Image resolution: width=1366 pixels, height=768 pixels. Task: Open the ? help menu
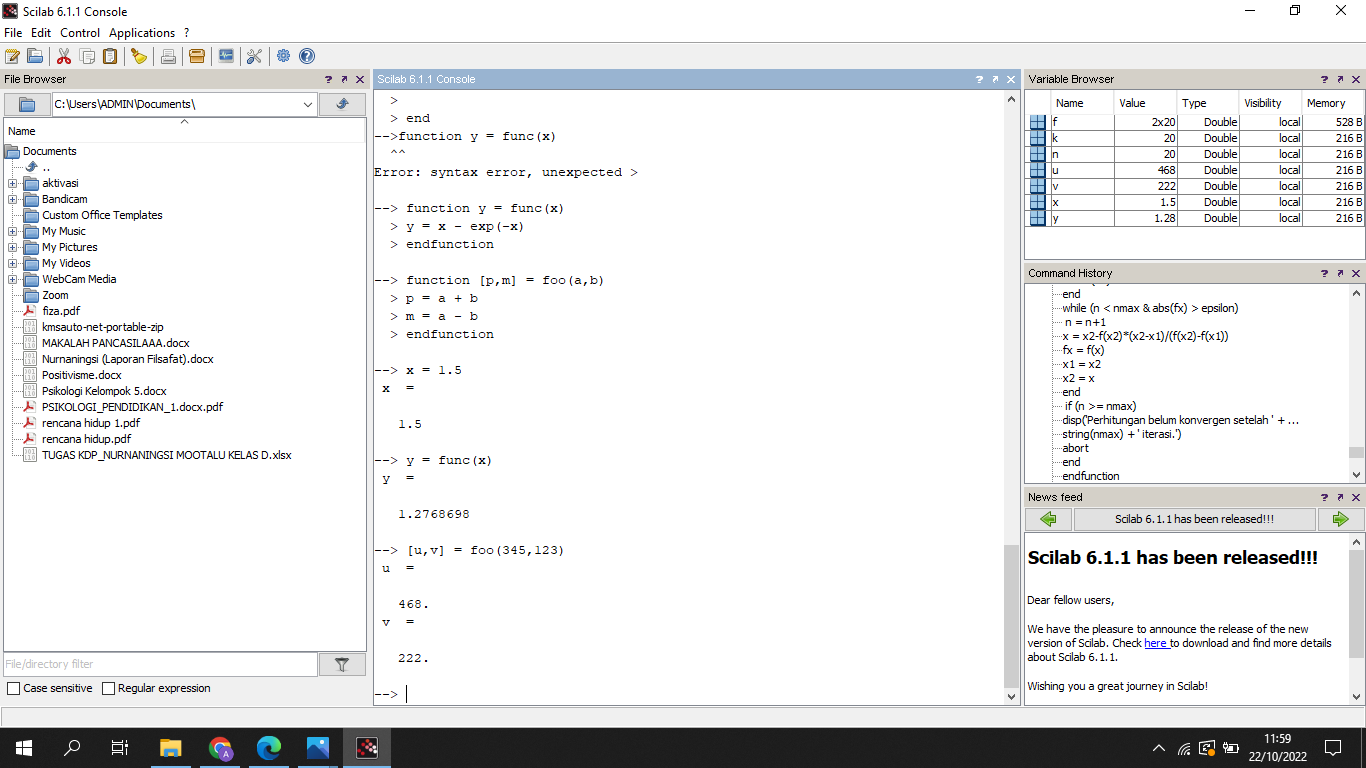(x=186, y=33)
